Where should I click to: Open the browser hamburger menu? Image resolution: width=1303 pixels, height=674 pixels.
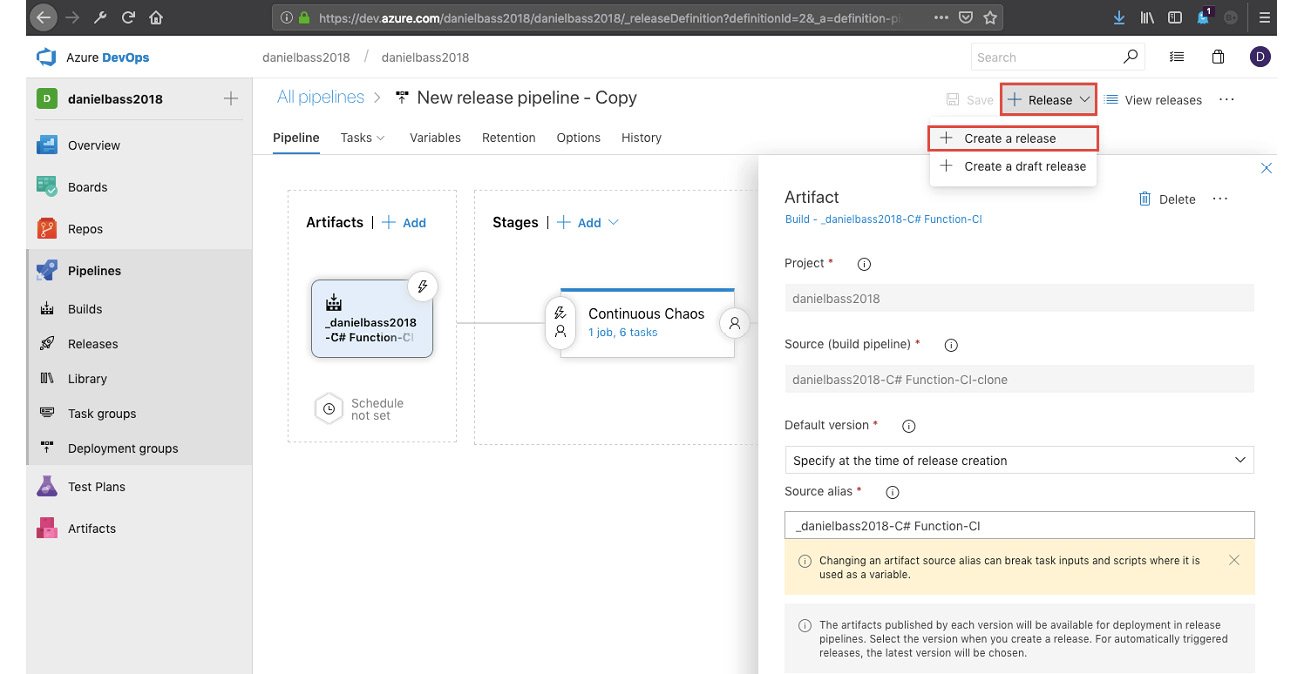tap(1265, 17)
